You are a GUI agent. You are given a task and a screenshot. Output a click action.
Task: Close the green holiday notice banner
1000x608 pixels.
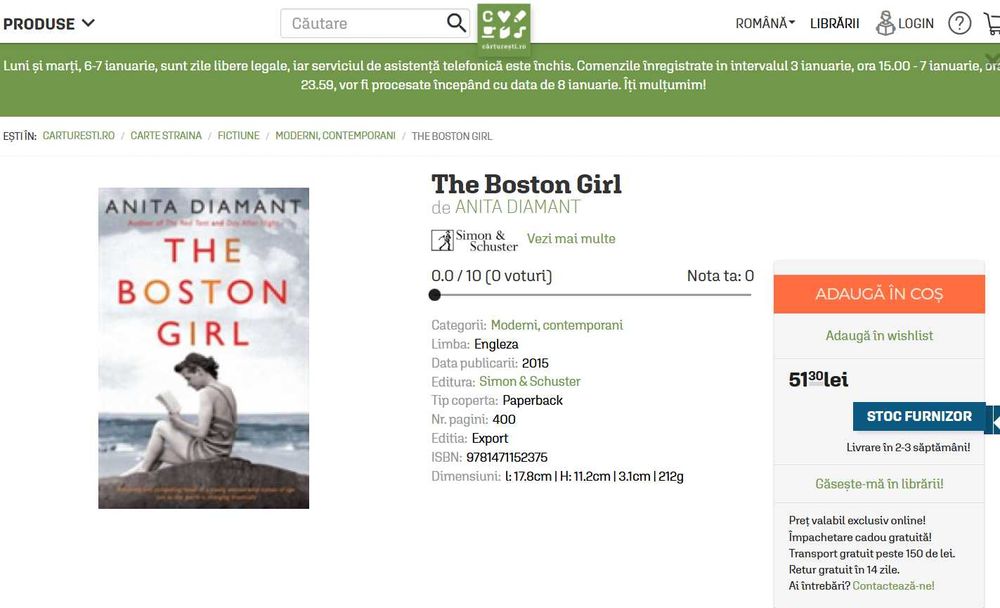pyautogui.click(x=992, y=57)
